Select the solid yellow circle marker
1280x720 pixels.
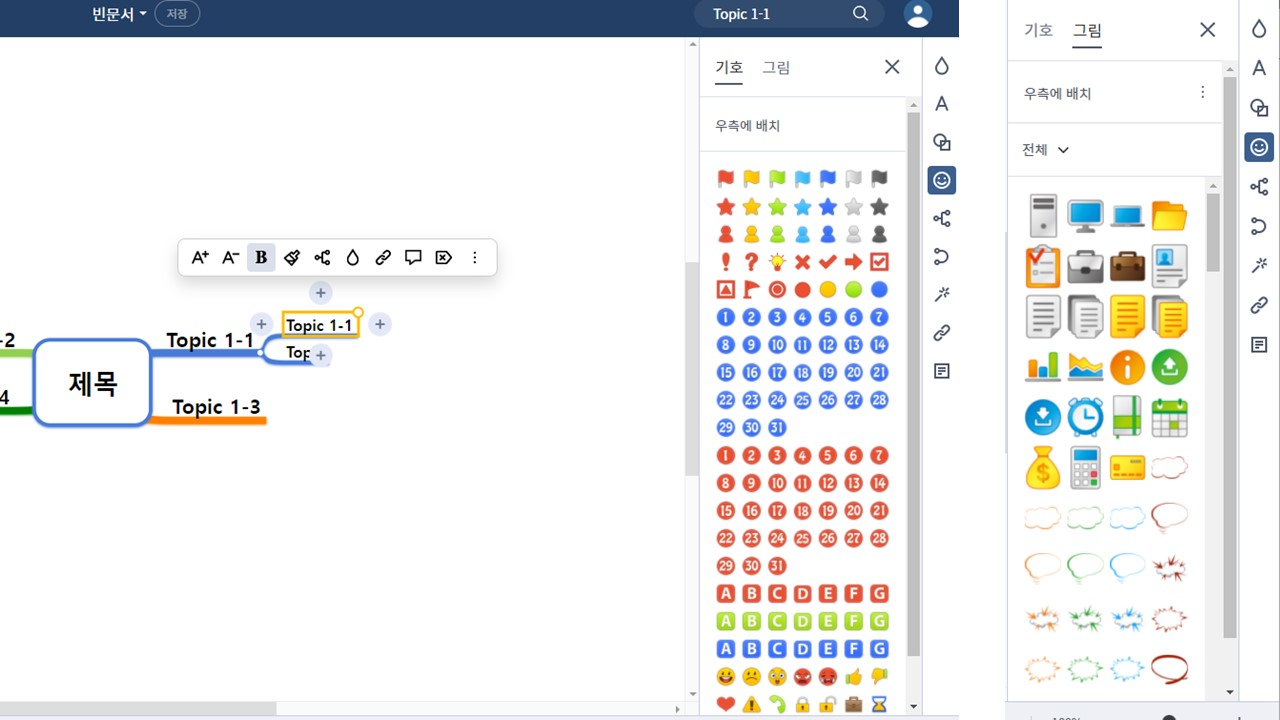click(828, 290)
